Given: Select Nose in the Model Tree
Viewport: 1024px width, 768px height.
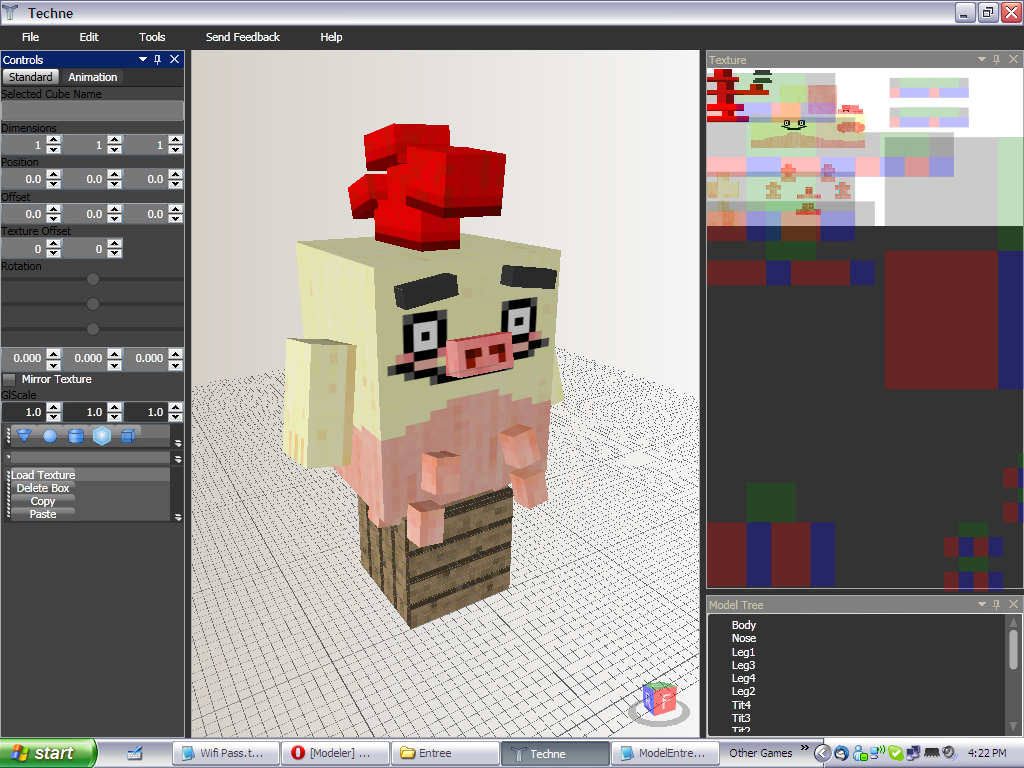Looking at the screenshot, I should [744, 638].
